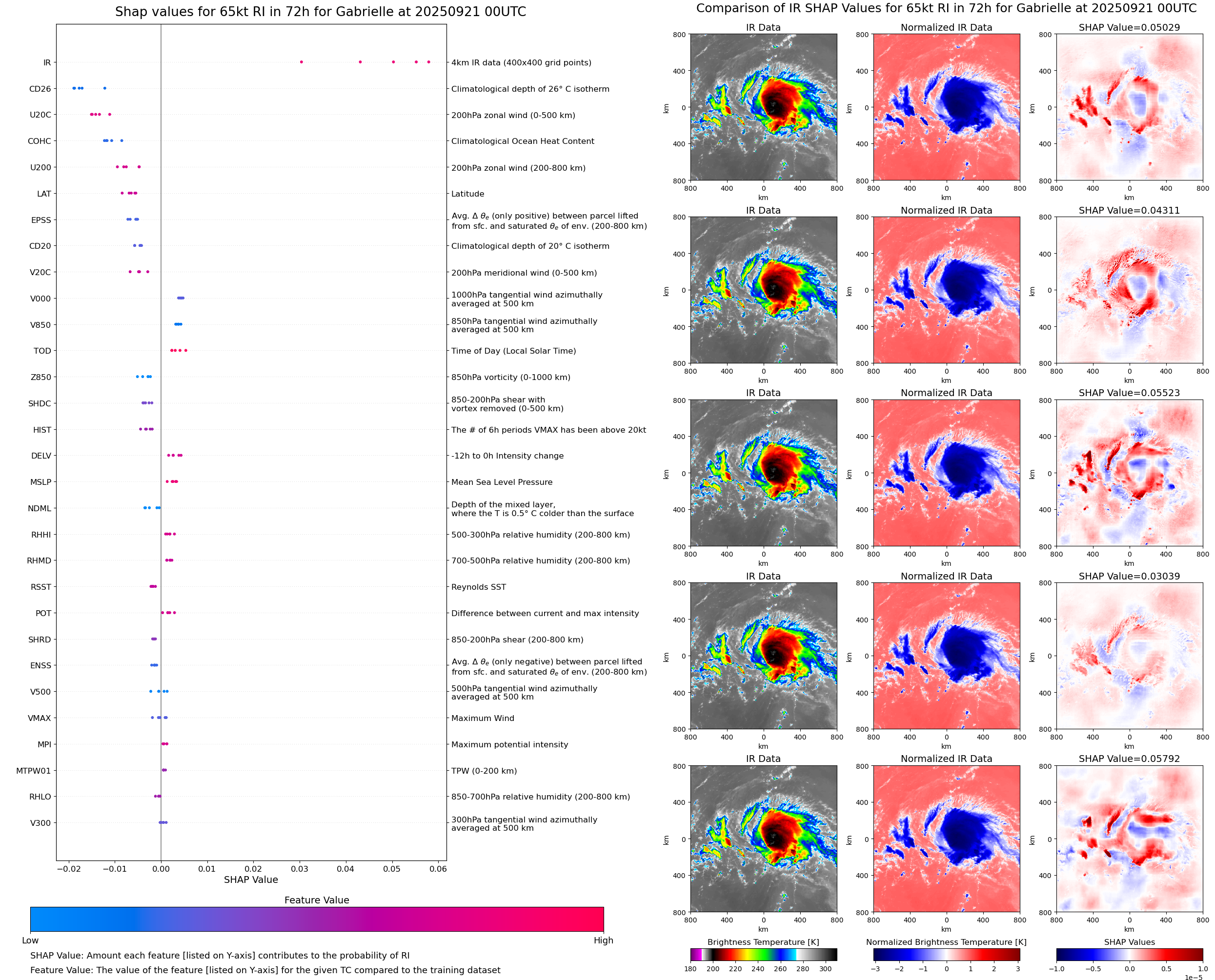
Task: Click the TOD y-axis label
Action: coord(42,351)
